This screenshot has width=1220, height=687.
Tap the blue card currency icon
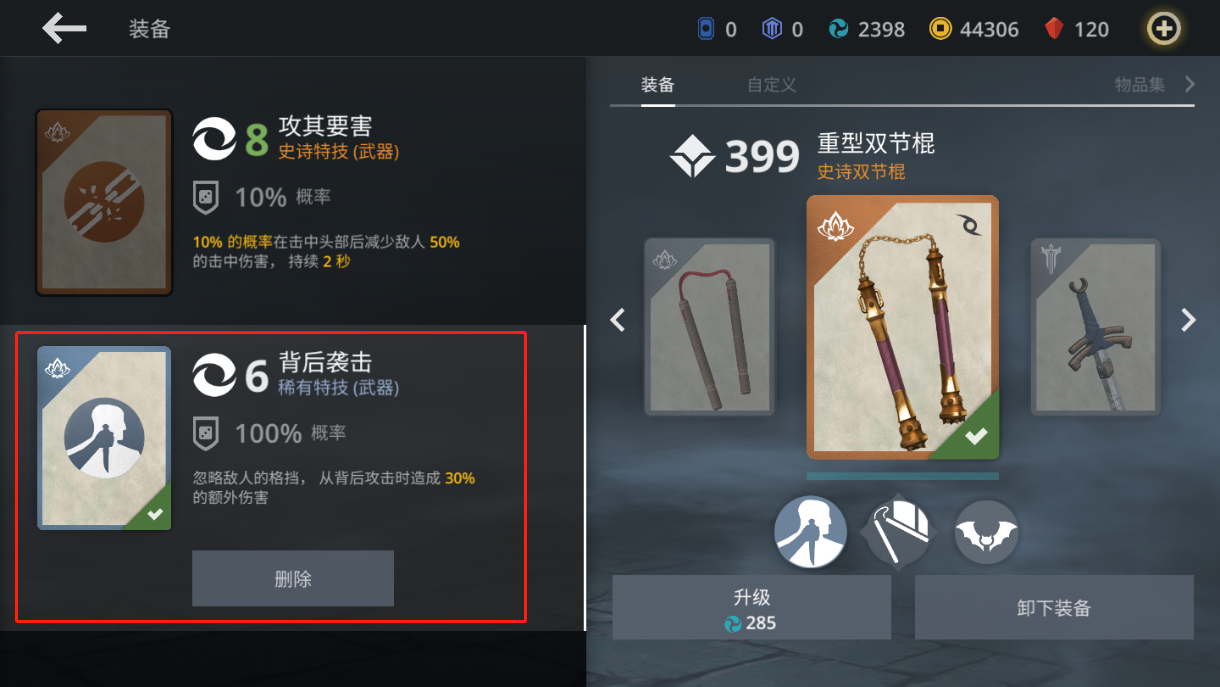pyautogui.click(x=706, y=29)
